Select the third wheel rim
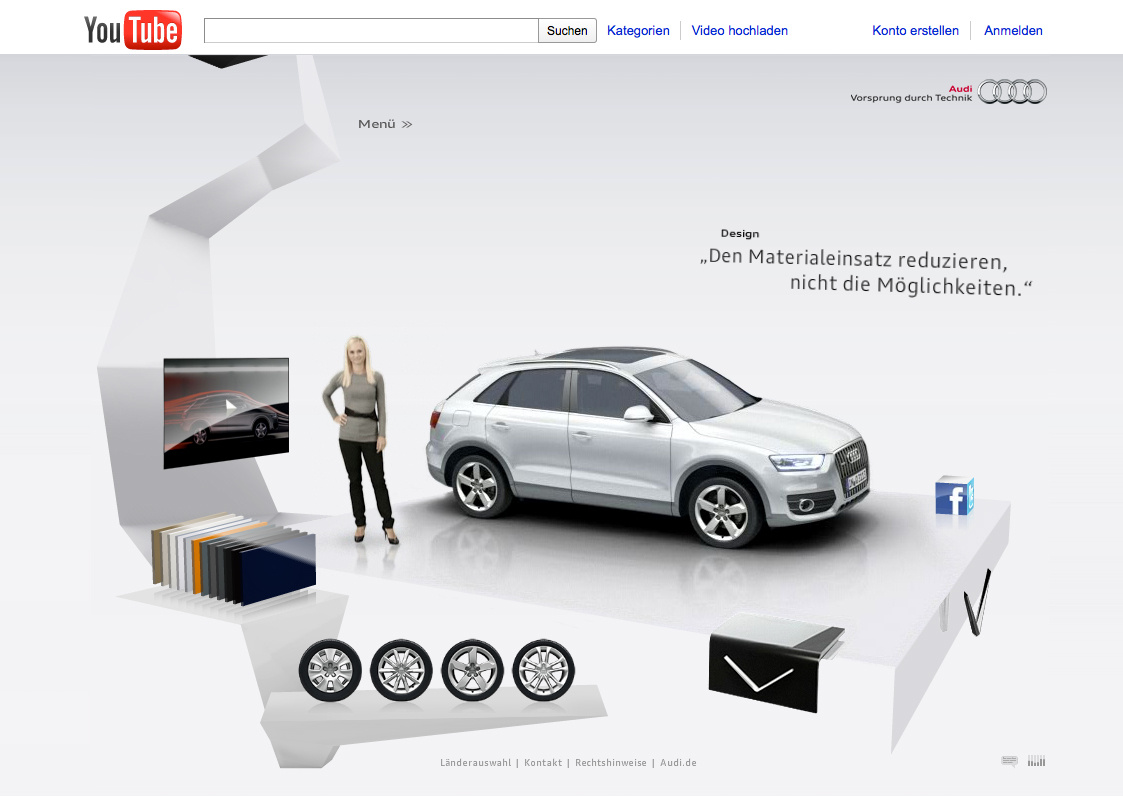 pyautogui.click(x=472, y=671)
